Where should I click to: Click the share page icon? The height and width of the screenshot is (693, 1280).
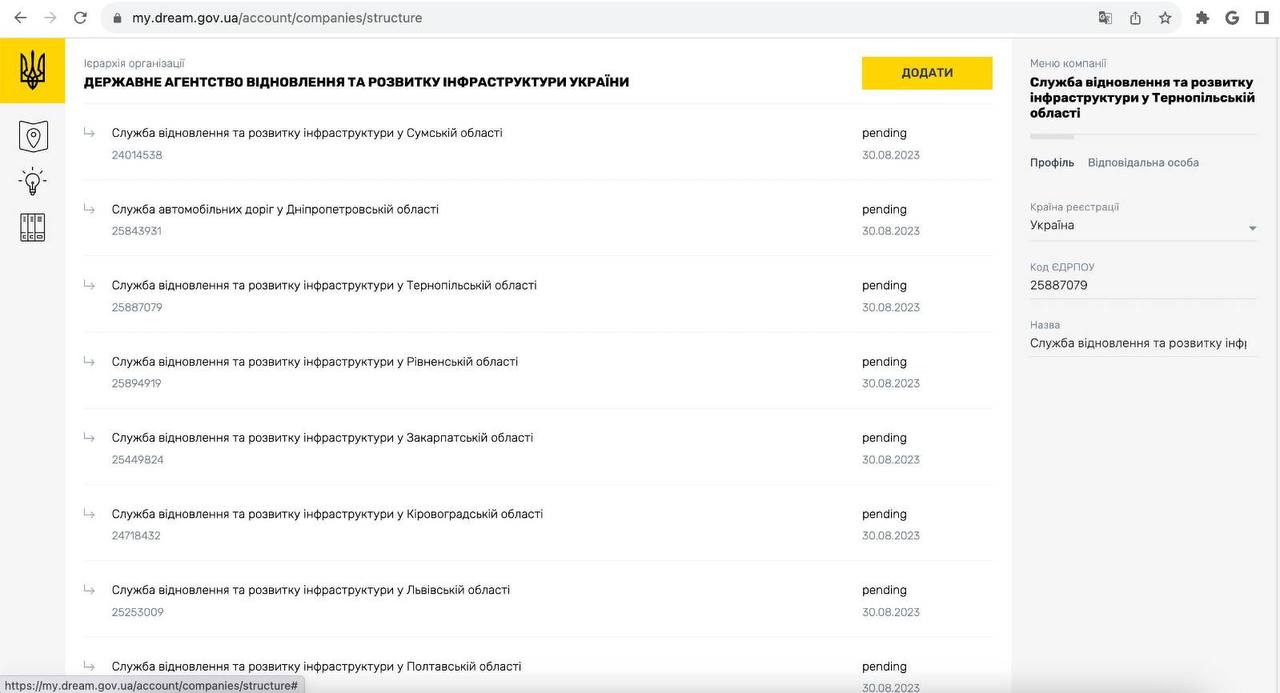point(1135,18)
